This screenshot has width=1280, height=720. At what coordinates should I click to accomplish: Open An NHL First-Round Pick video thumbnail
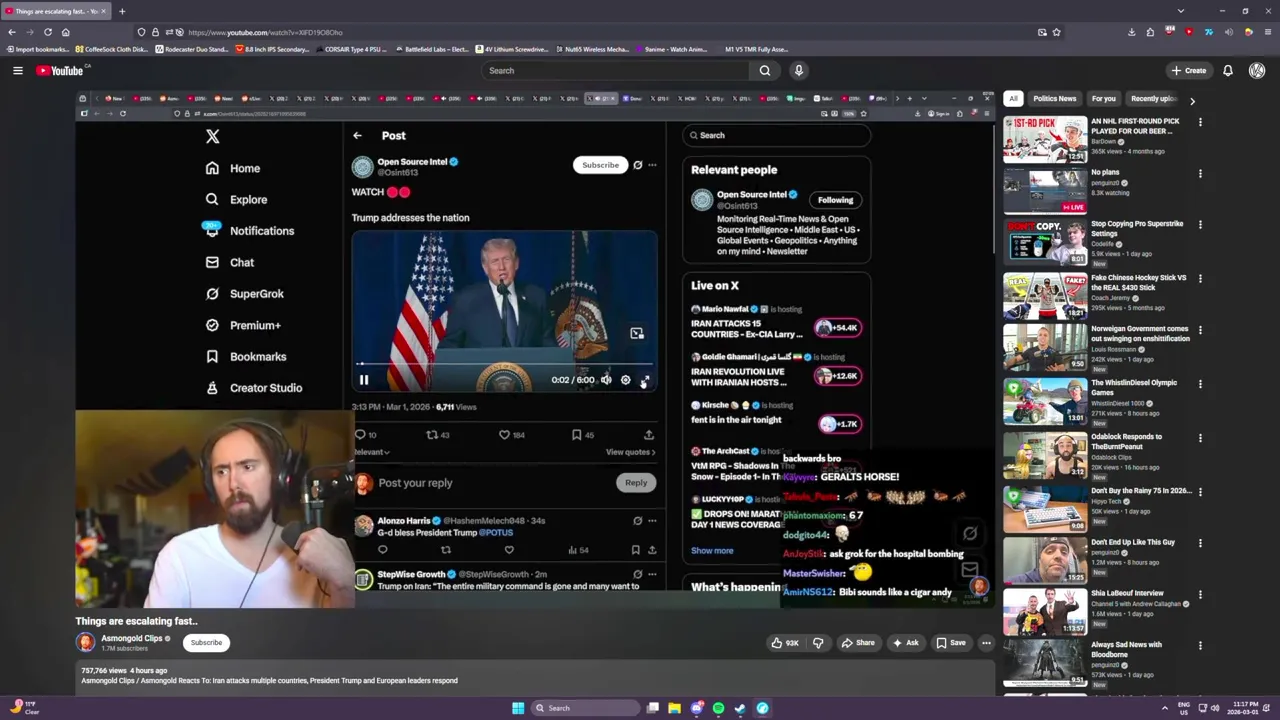tap(1045, 140)
